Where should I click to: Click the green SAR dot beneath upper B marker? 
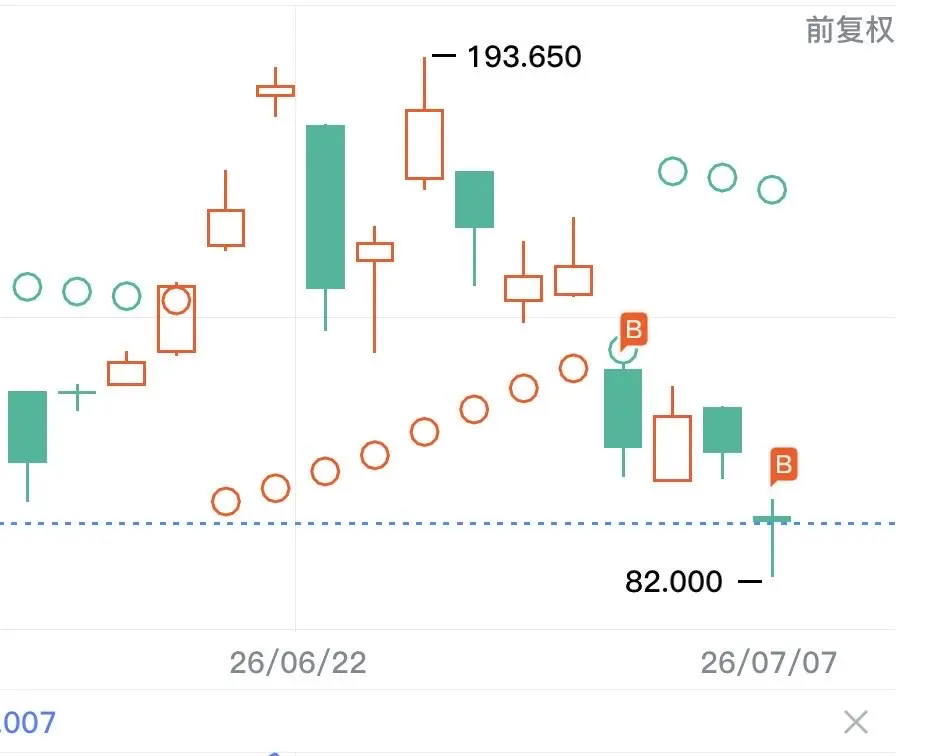coord(621,351)
